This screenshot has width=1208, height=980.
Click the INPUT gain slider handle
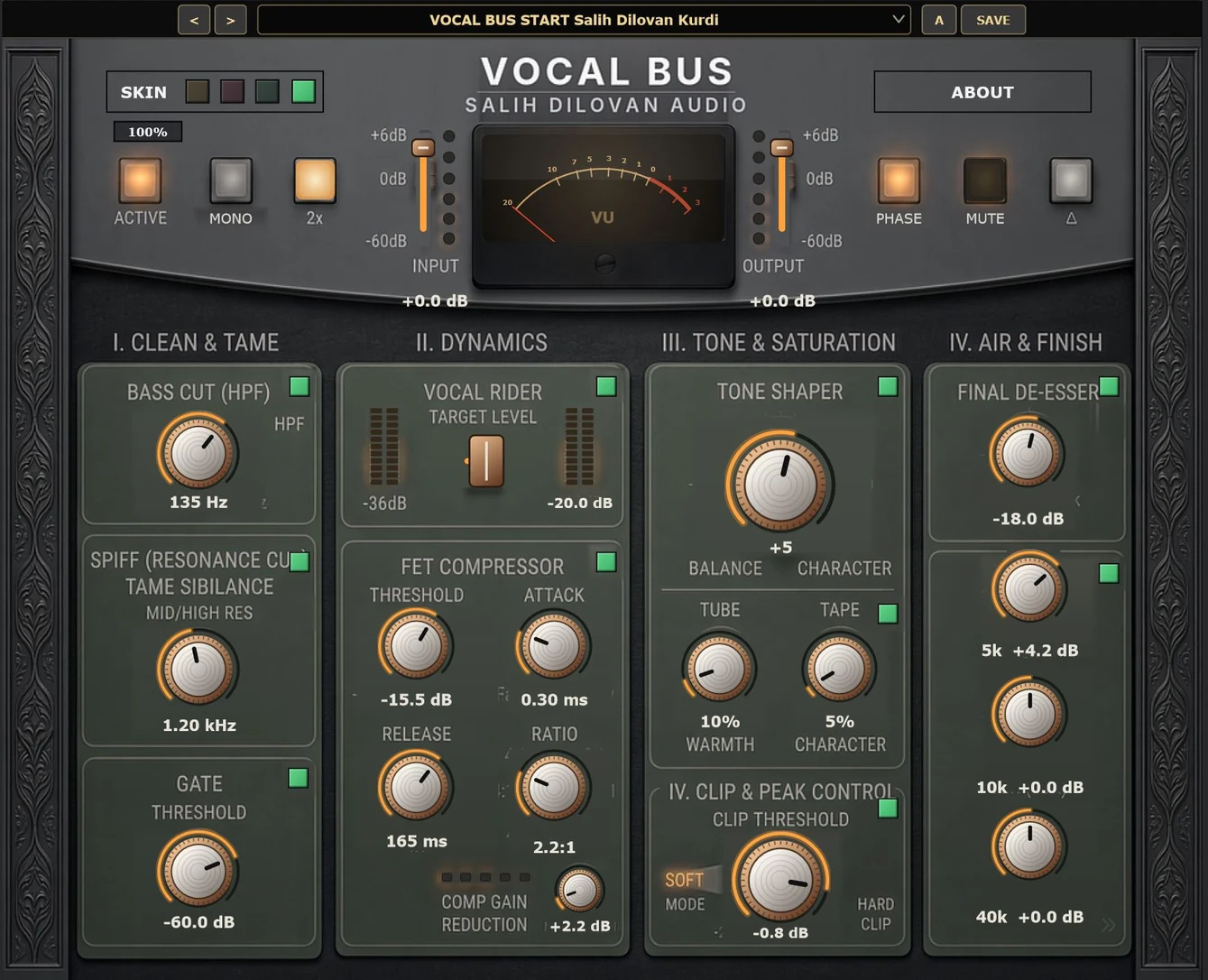click(x=423, y=147)
